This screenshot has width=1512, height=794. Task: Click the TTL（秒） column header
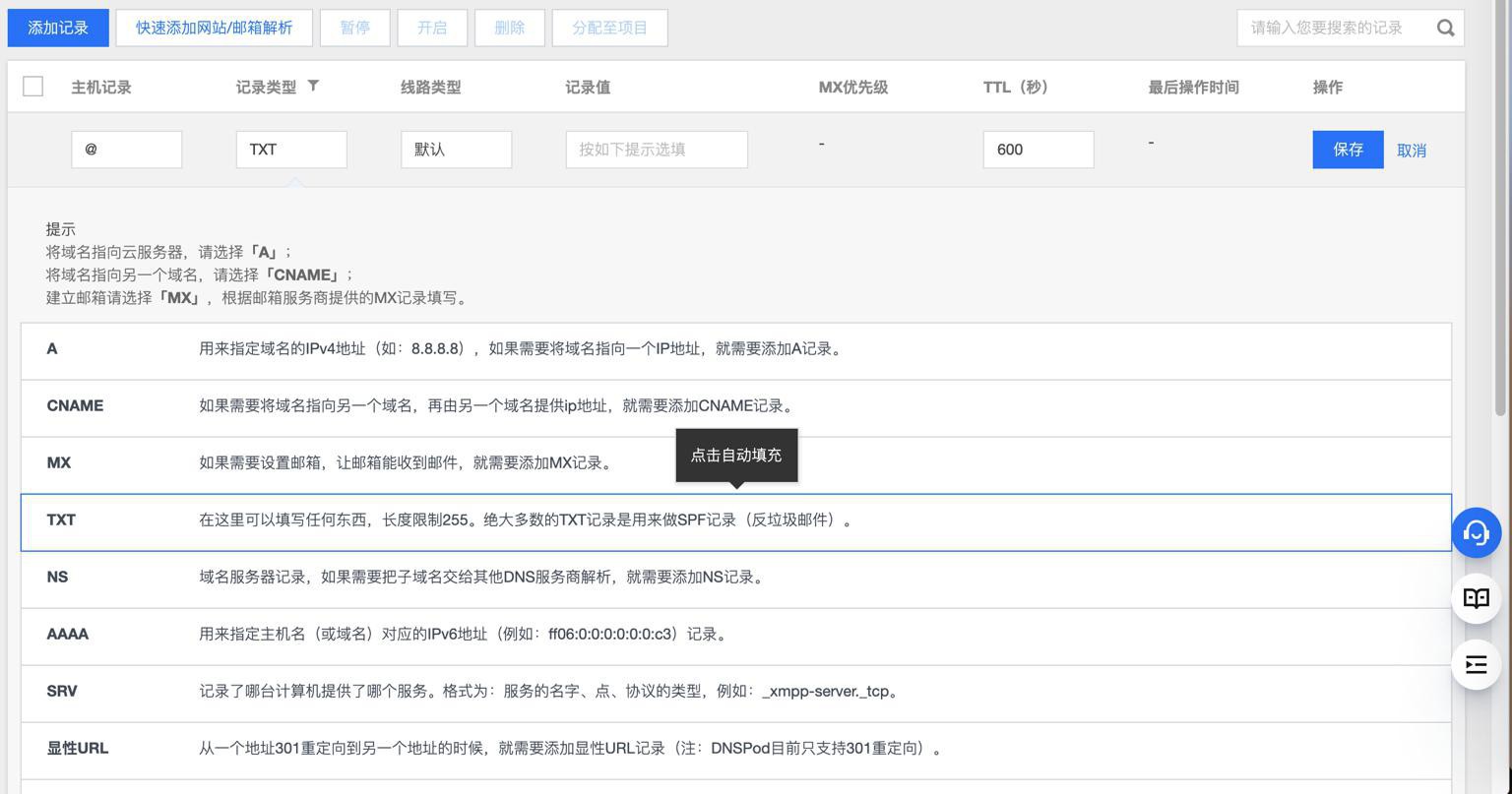point(1016,87)
